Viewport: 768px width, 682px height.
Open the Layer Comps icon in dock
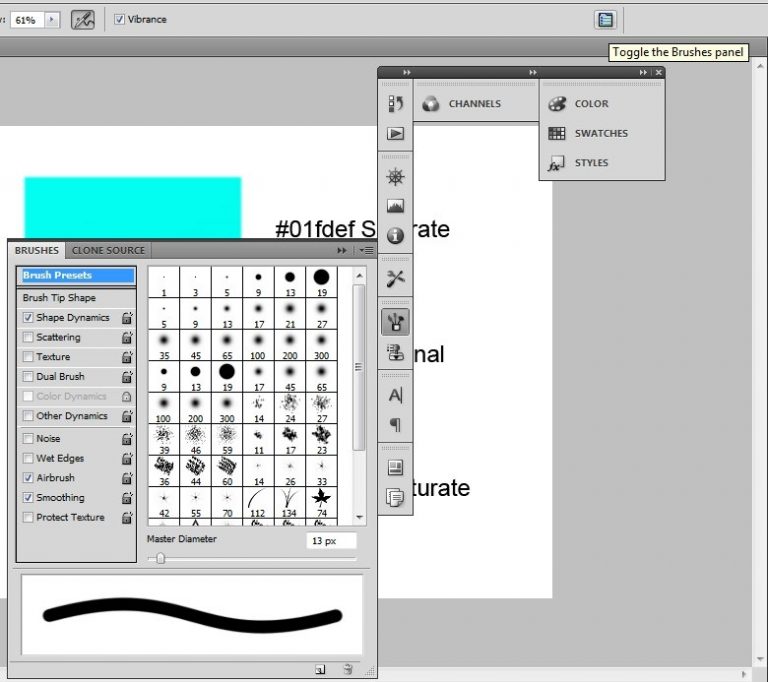click(x=395, y=467)
